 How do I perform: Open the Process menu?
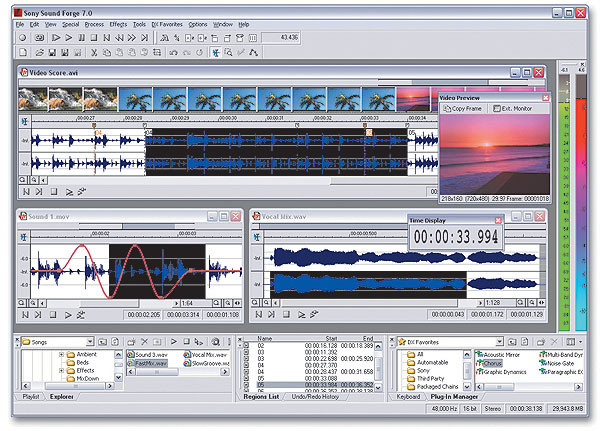click(x=93, y=23)
